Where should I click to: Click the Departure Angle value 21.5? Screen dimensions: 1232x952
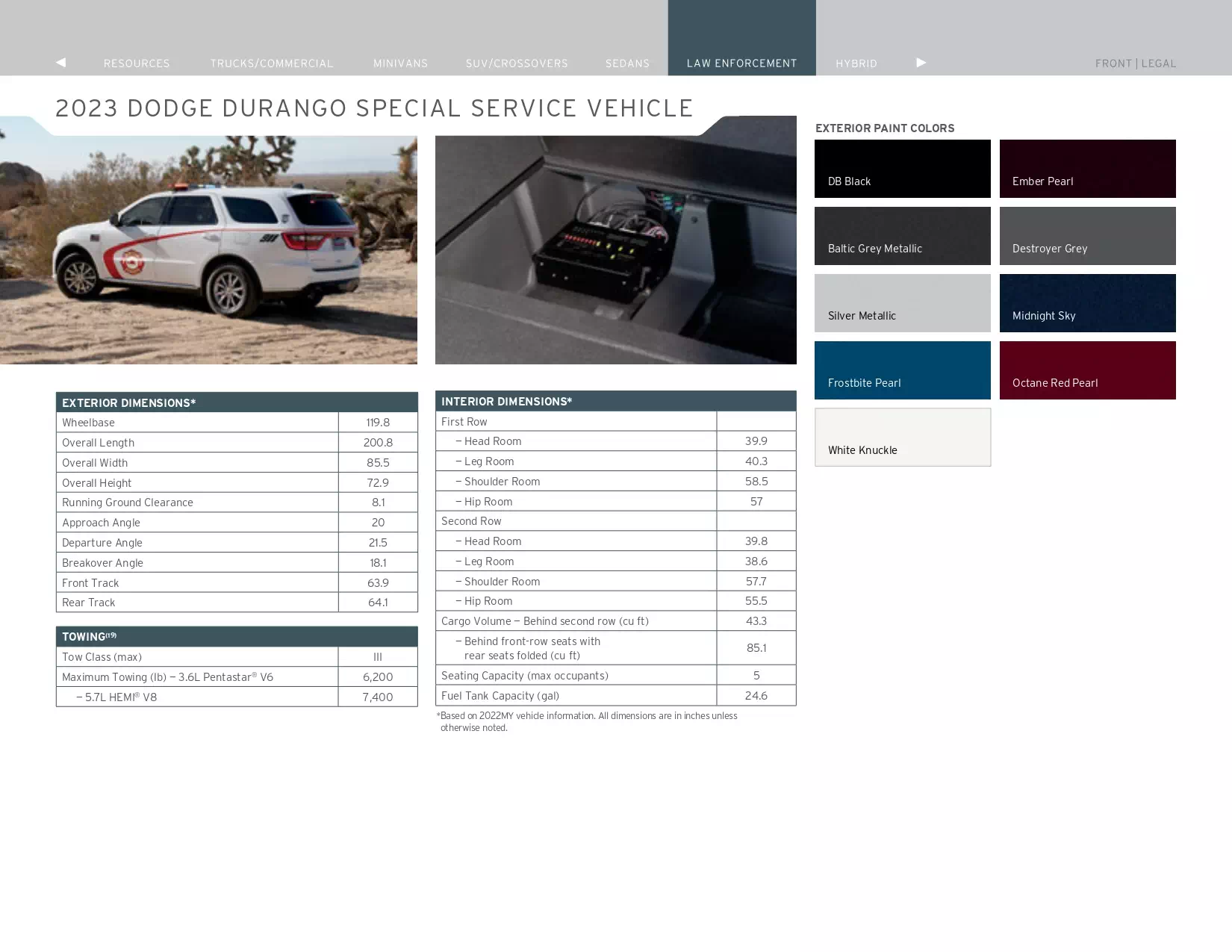click(378, 543)
